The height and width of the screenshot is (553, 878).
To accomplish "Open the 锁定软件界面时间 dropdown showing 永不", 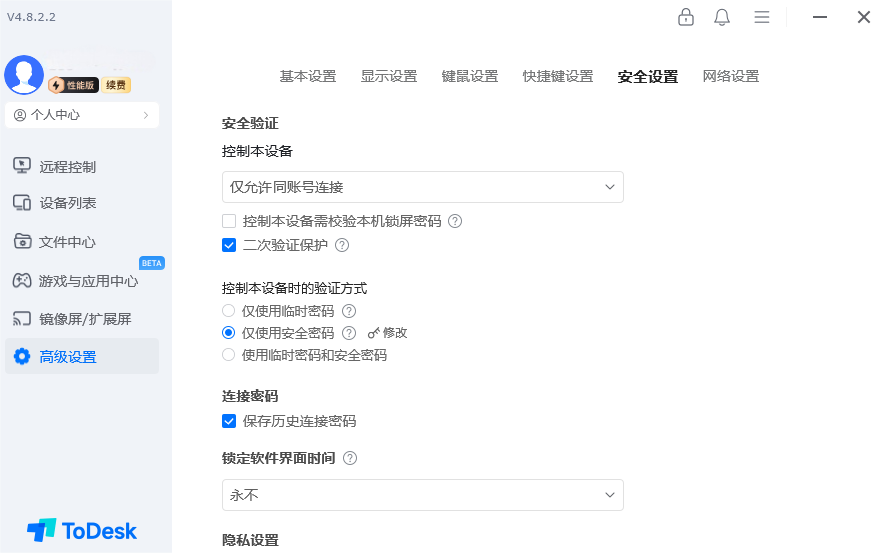I will click(x=422, y=495).
